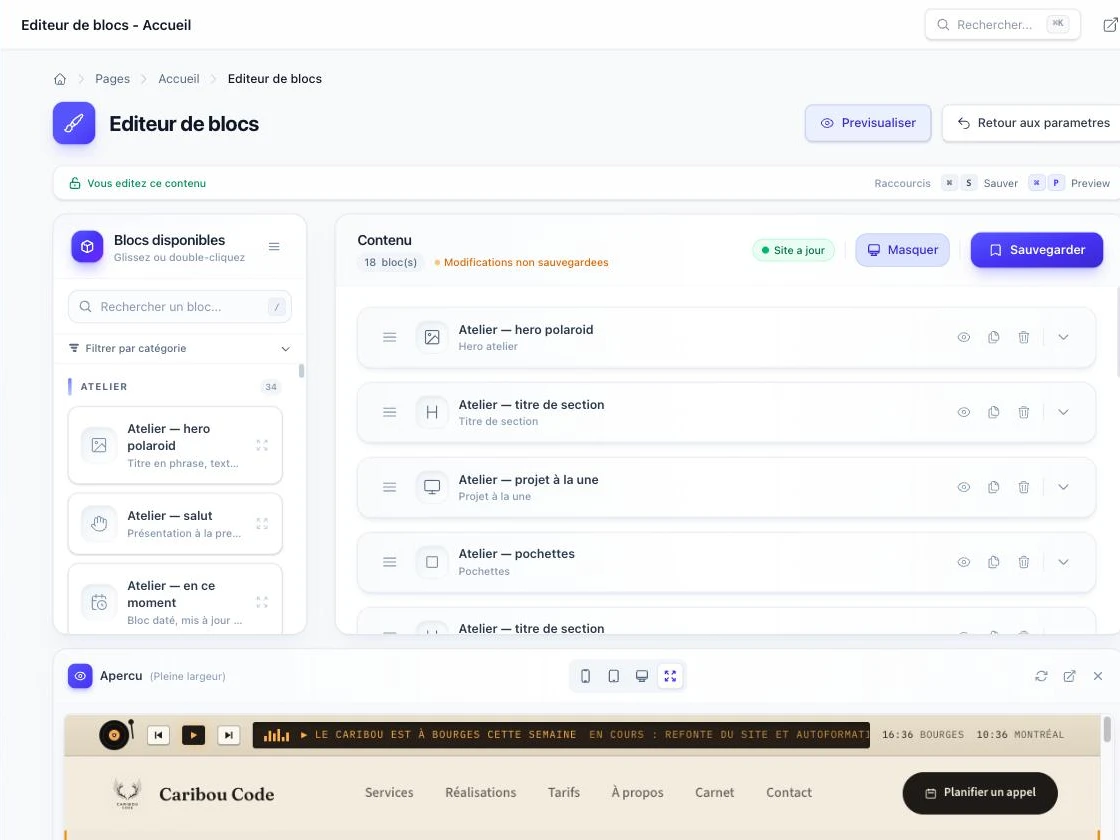Focus the Rechercher un bloc search field
This screenshot has height=840, width=1120.
point(179,306)
